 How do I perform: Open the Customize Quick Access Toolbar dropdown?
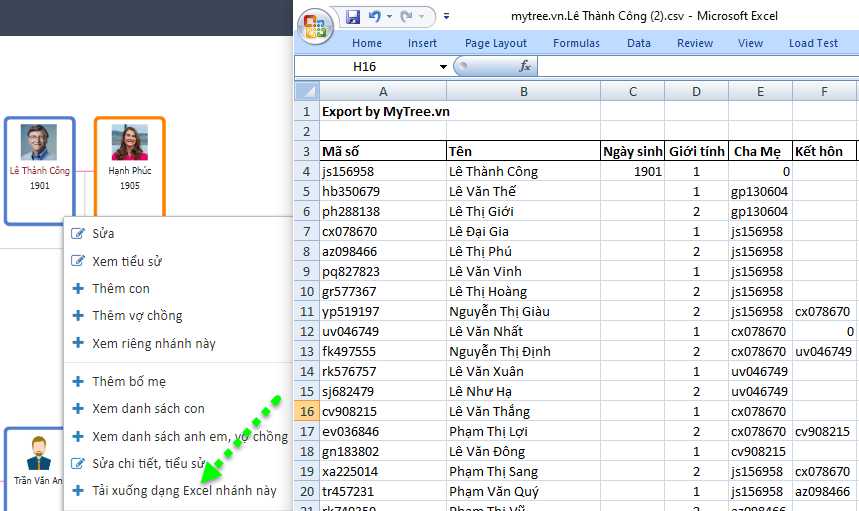point(446,17)
